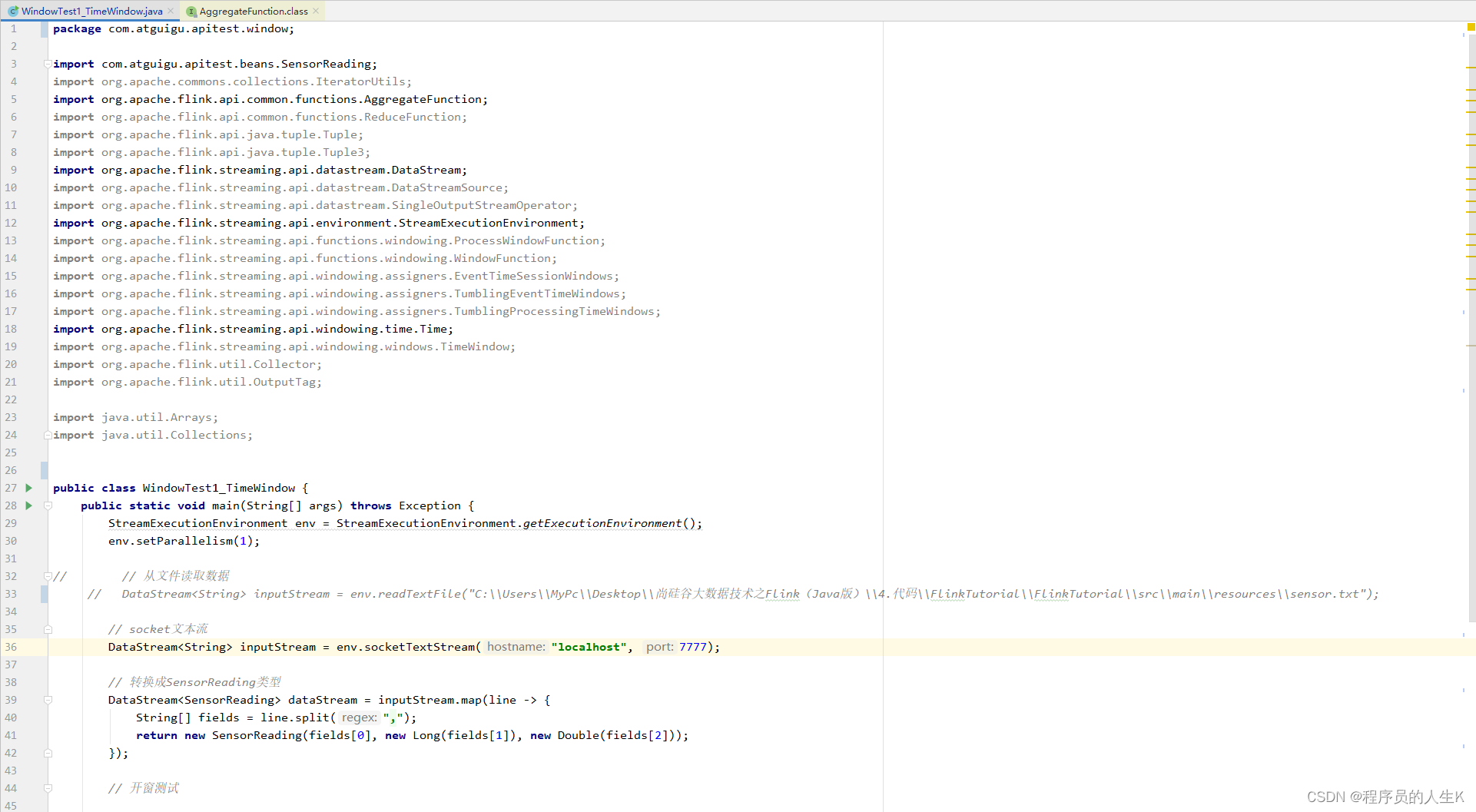
Task: Close the AggregateFunction.class tab
Action: click(x=316, y=11)
